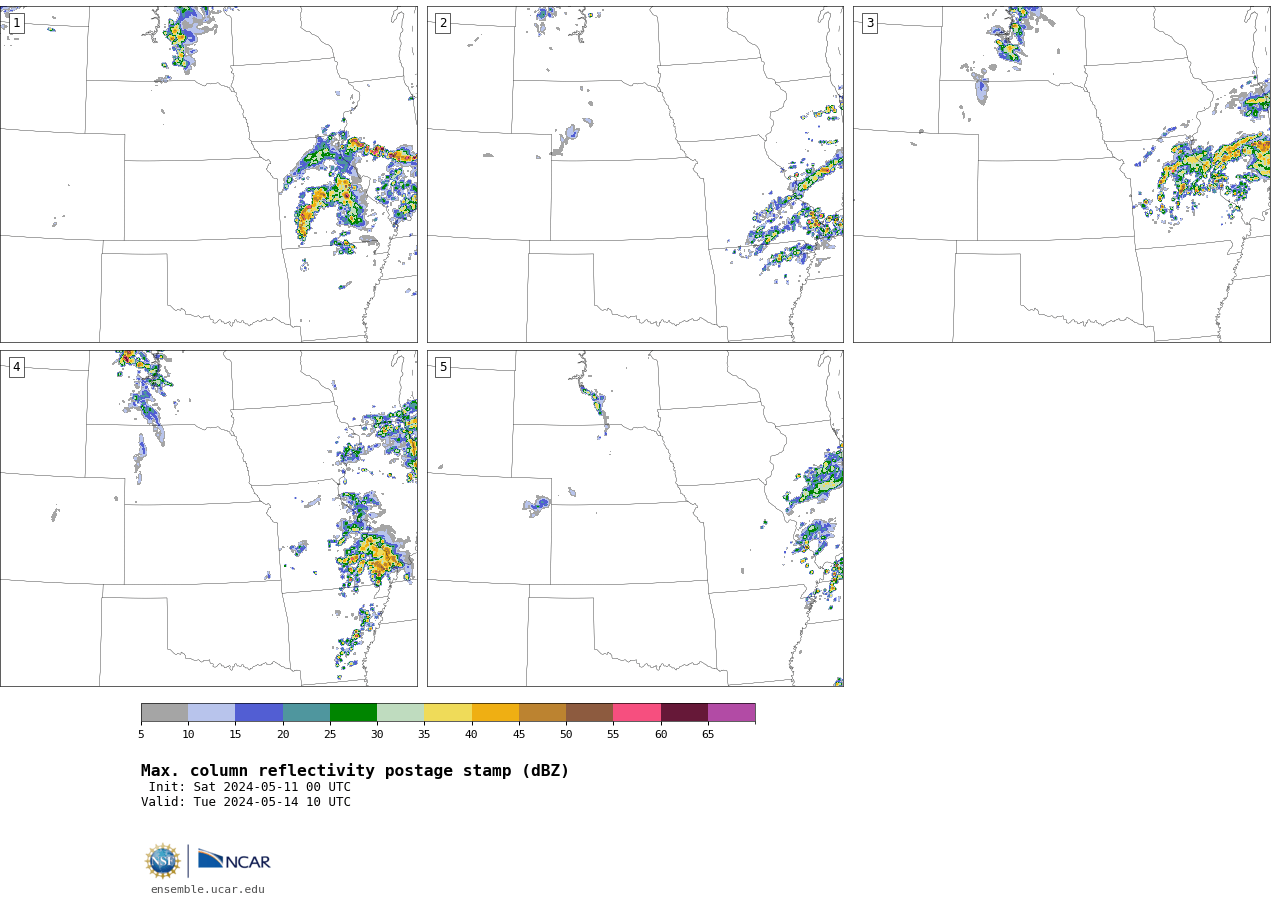This screenshot has height=901, width=1280.
Task: Click the Valid: Tue 2024-05-14 10 UTC text
Action: [x=246, y=802]
